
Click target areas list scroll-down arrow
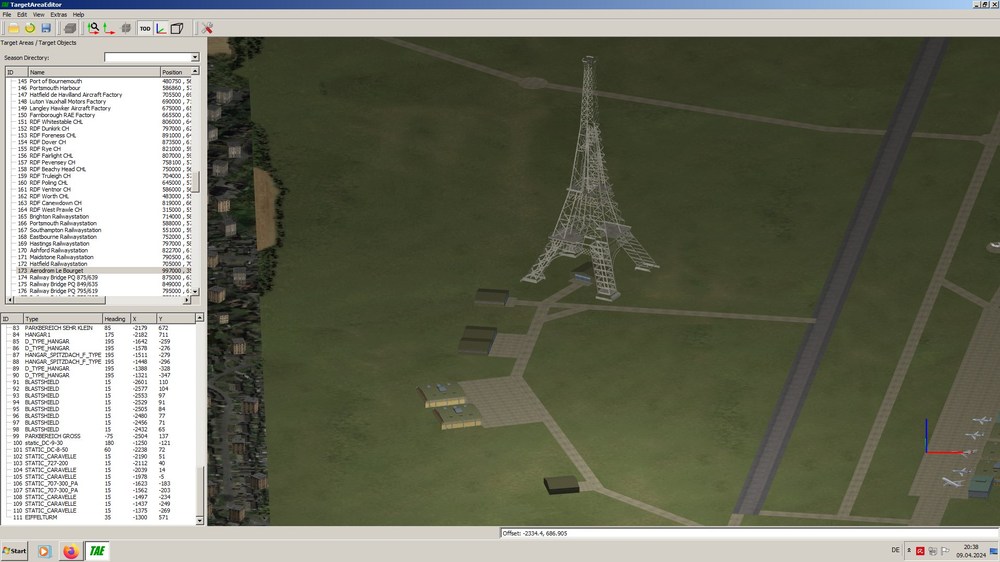[195, 292]
